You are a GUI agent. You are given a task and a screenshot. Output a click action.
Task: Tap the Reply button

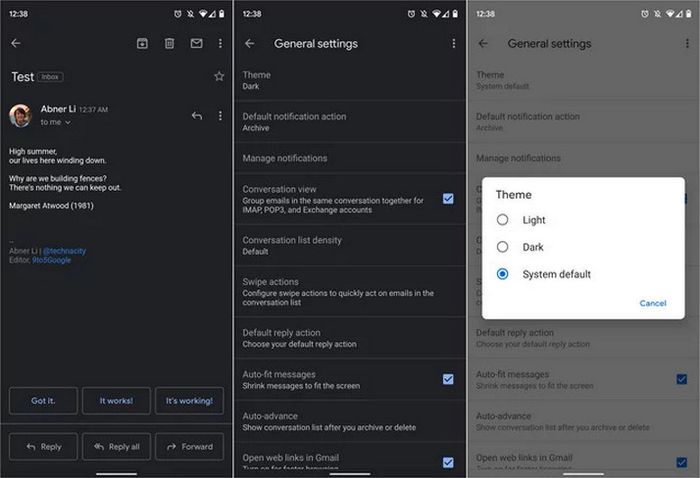(43, 446)
